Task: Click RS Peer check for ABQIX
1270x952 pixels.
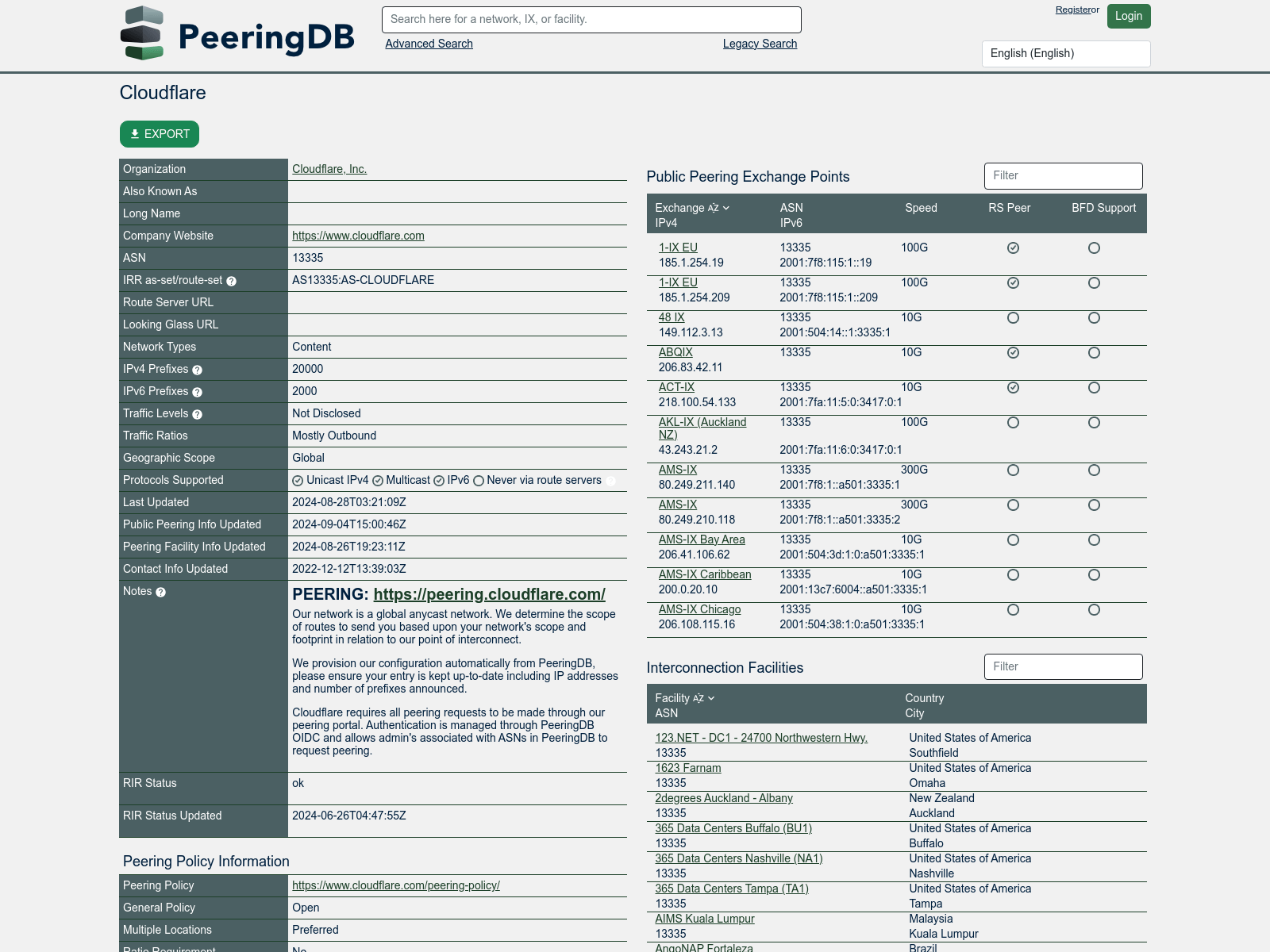Action: tap(1013, 353)
